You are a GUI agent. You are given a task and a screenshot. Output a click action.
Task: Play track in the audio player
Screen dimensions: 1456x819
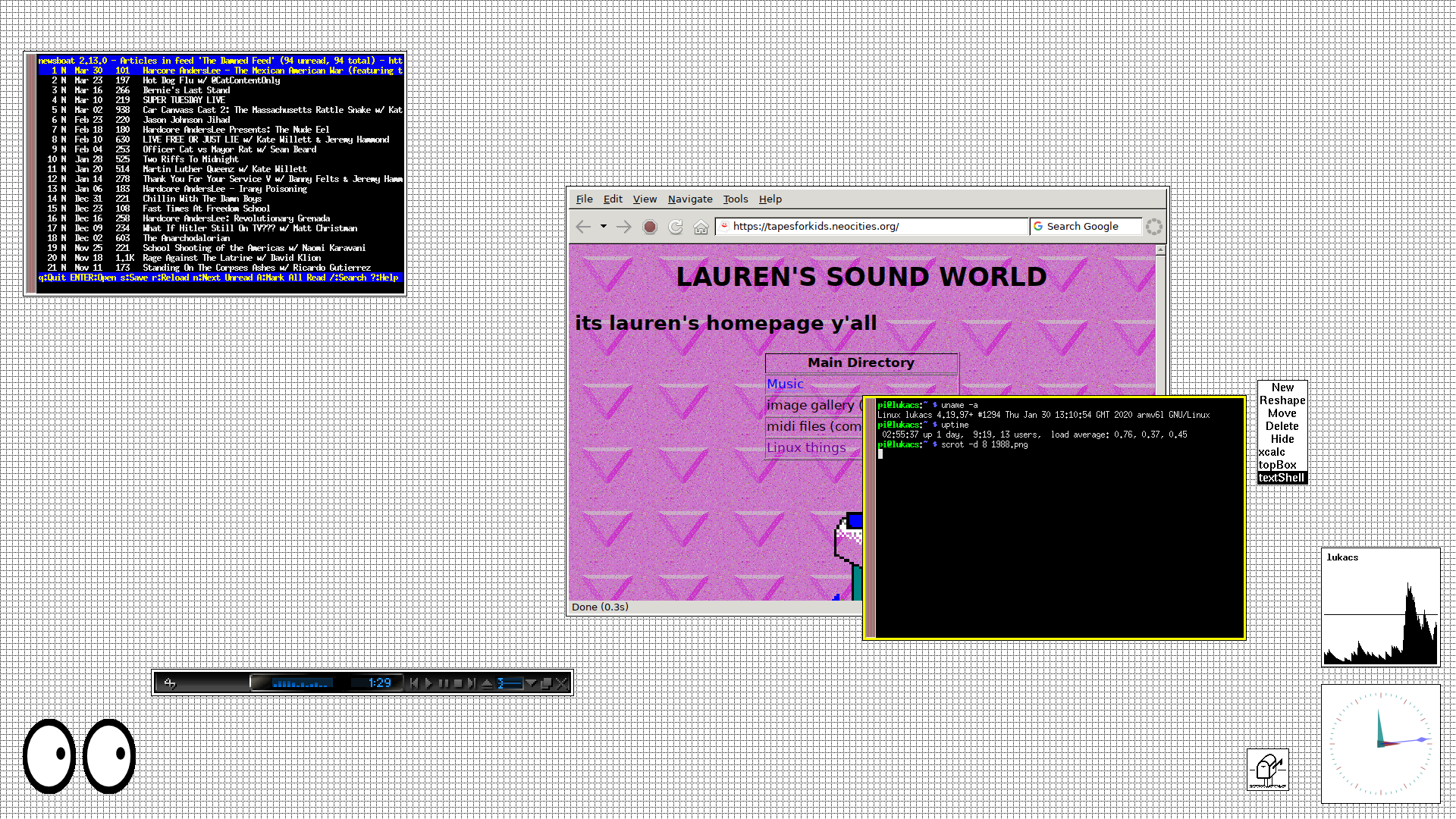[x=428, y=683]
